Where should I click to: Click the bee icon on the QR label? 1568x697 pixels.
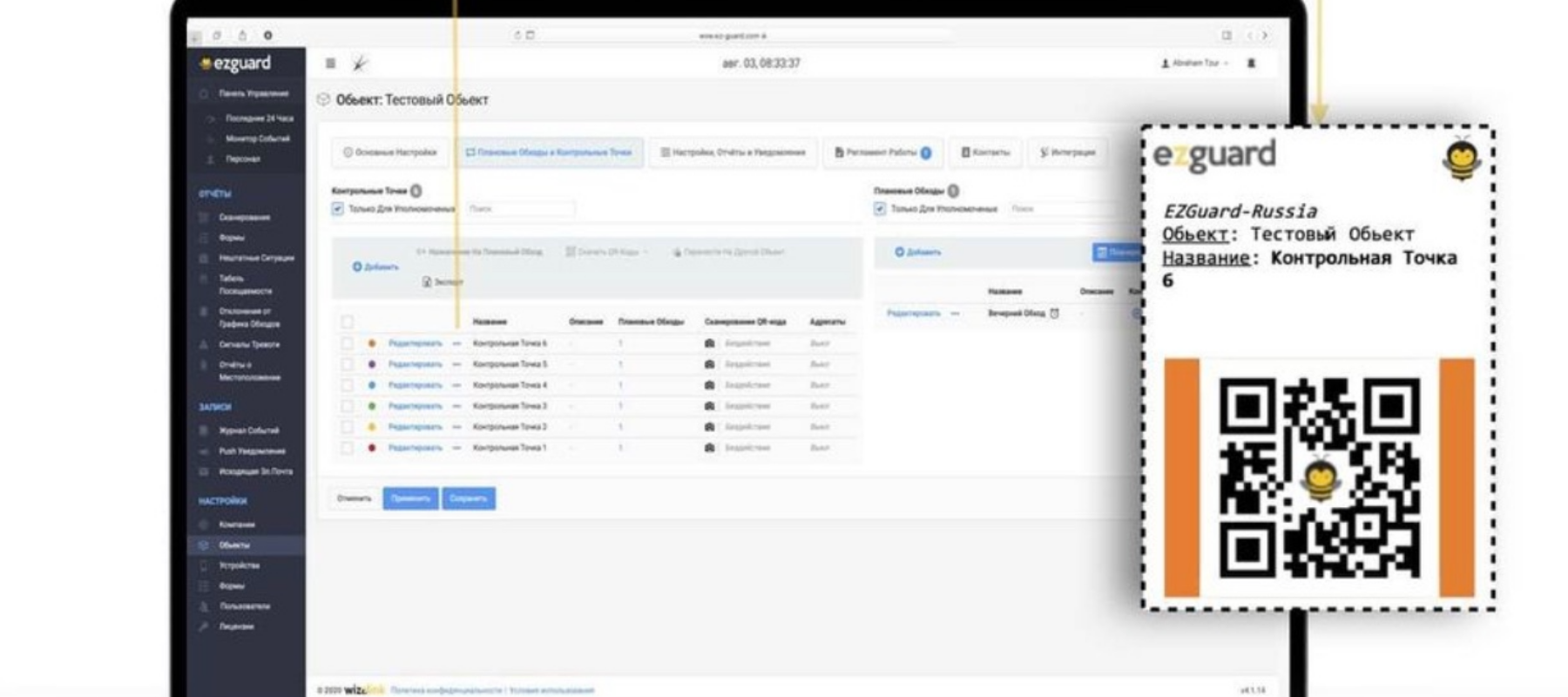1462,159
